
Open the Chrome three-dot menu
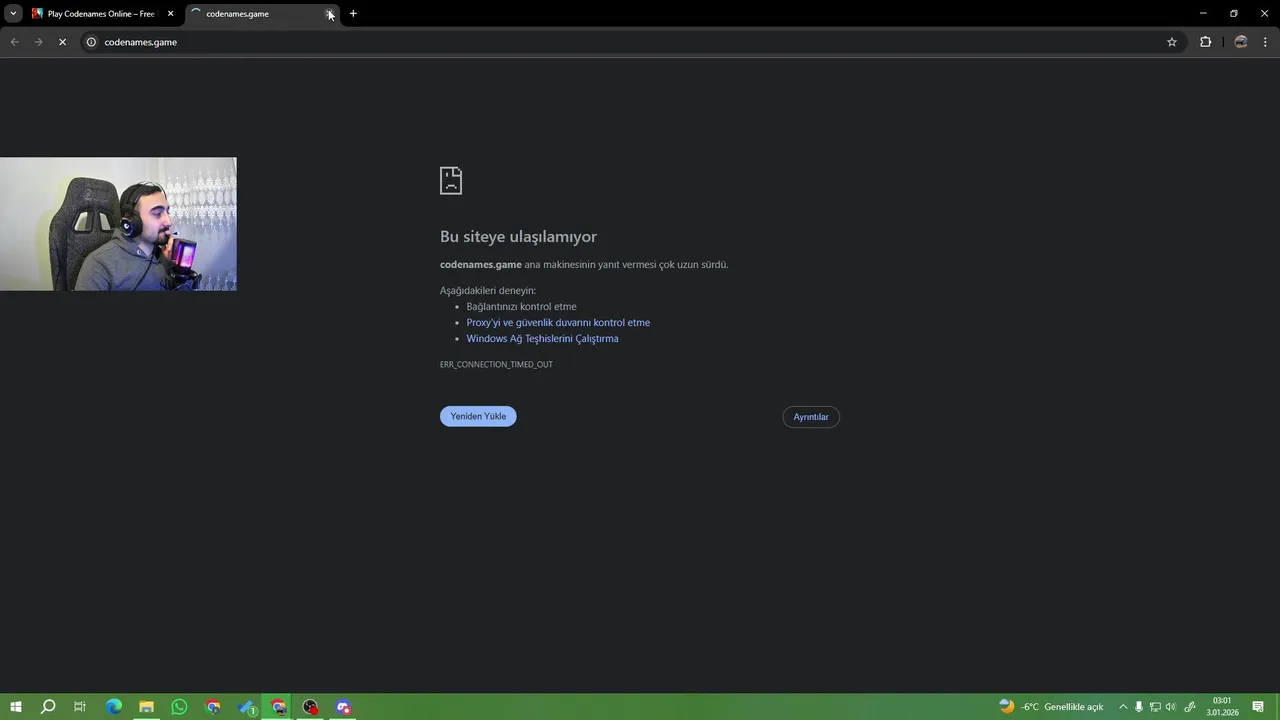[x=1266, y=42]
